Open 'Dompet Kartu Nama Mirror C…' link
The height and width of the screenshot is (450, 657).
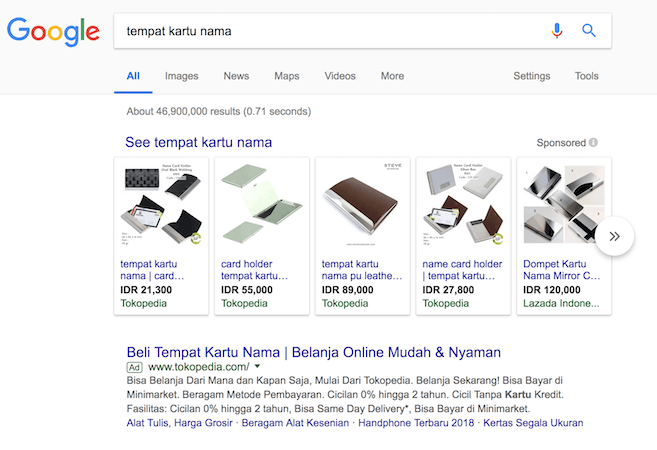click(561, 270)
